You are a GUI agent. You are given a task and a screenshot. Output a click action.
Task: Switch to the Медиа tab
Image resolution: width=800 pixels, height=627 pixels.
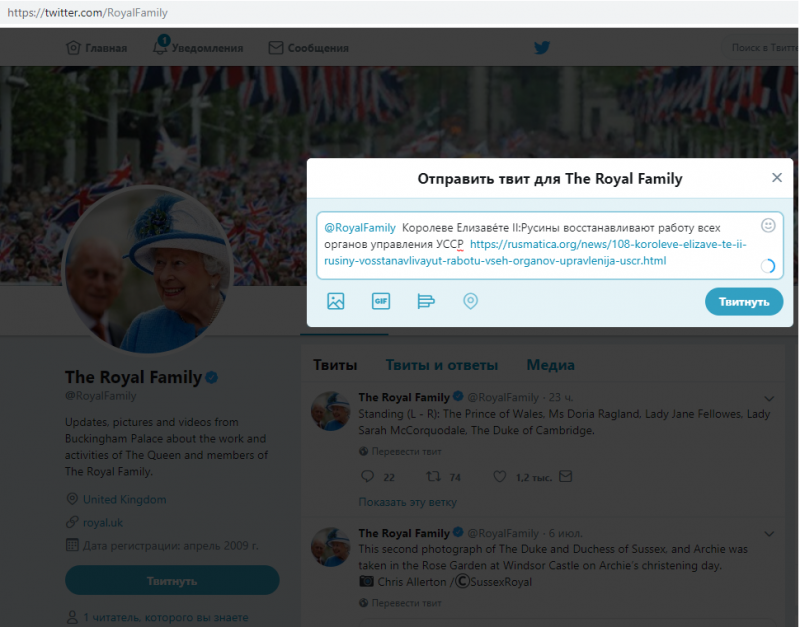(551, 365)
